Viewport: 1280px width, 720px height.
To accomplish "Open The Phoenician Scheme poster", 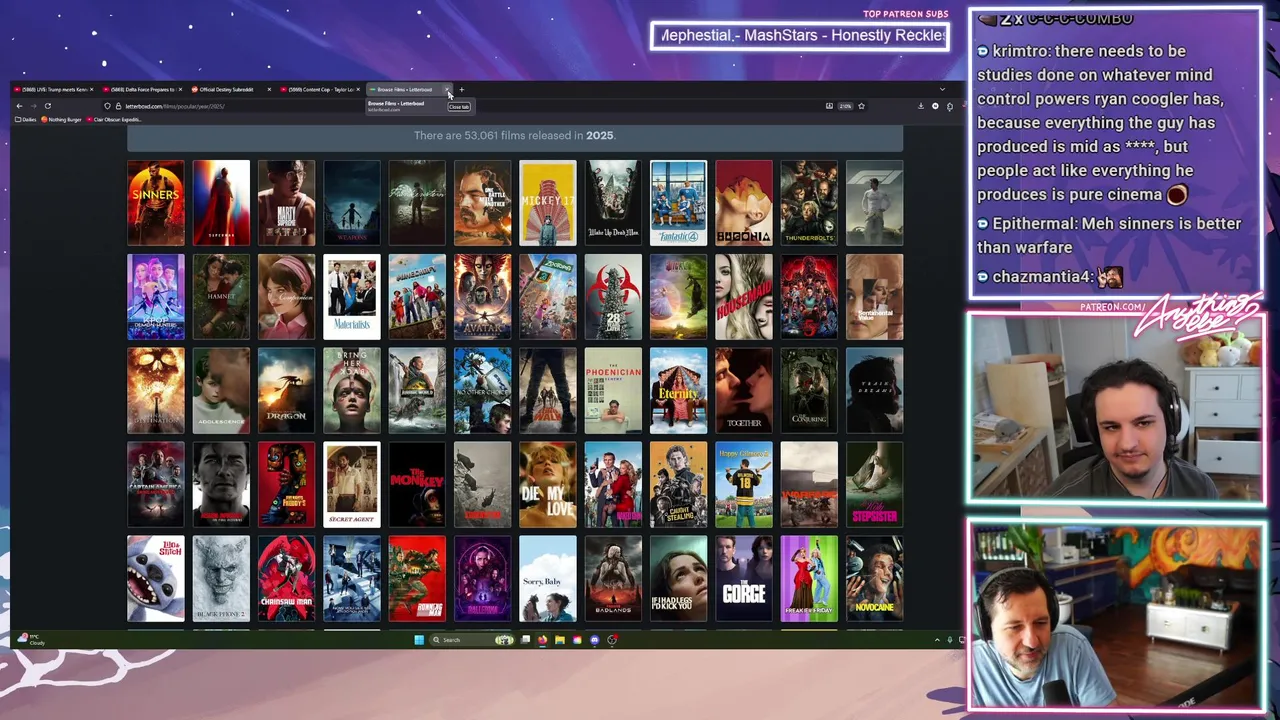I will [613, 391].
